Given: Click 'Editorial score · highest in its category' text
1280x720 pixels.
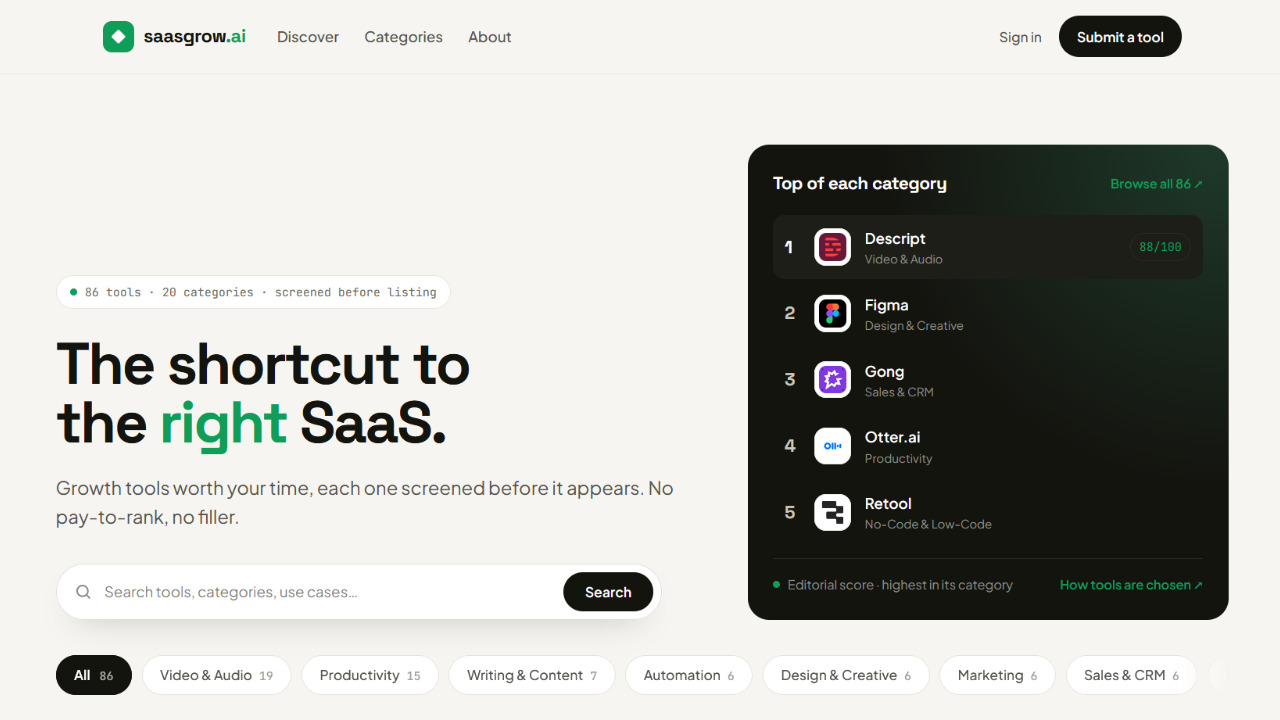Looking at the screenshot, I should point(900,585).
